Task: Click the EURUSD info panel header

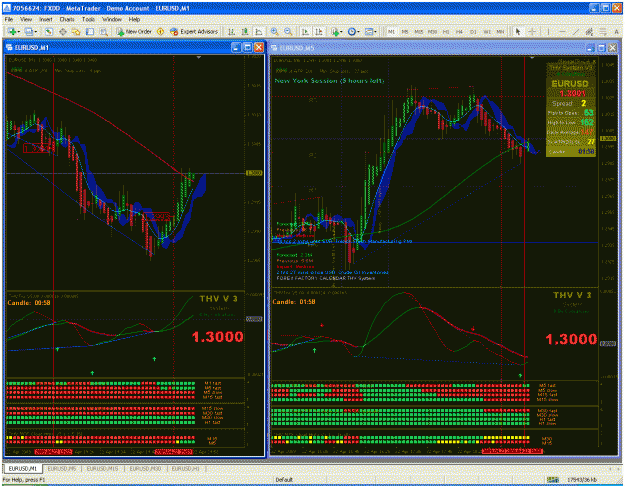Action: point(570,84)
